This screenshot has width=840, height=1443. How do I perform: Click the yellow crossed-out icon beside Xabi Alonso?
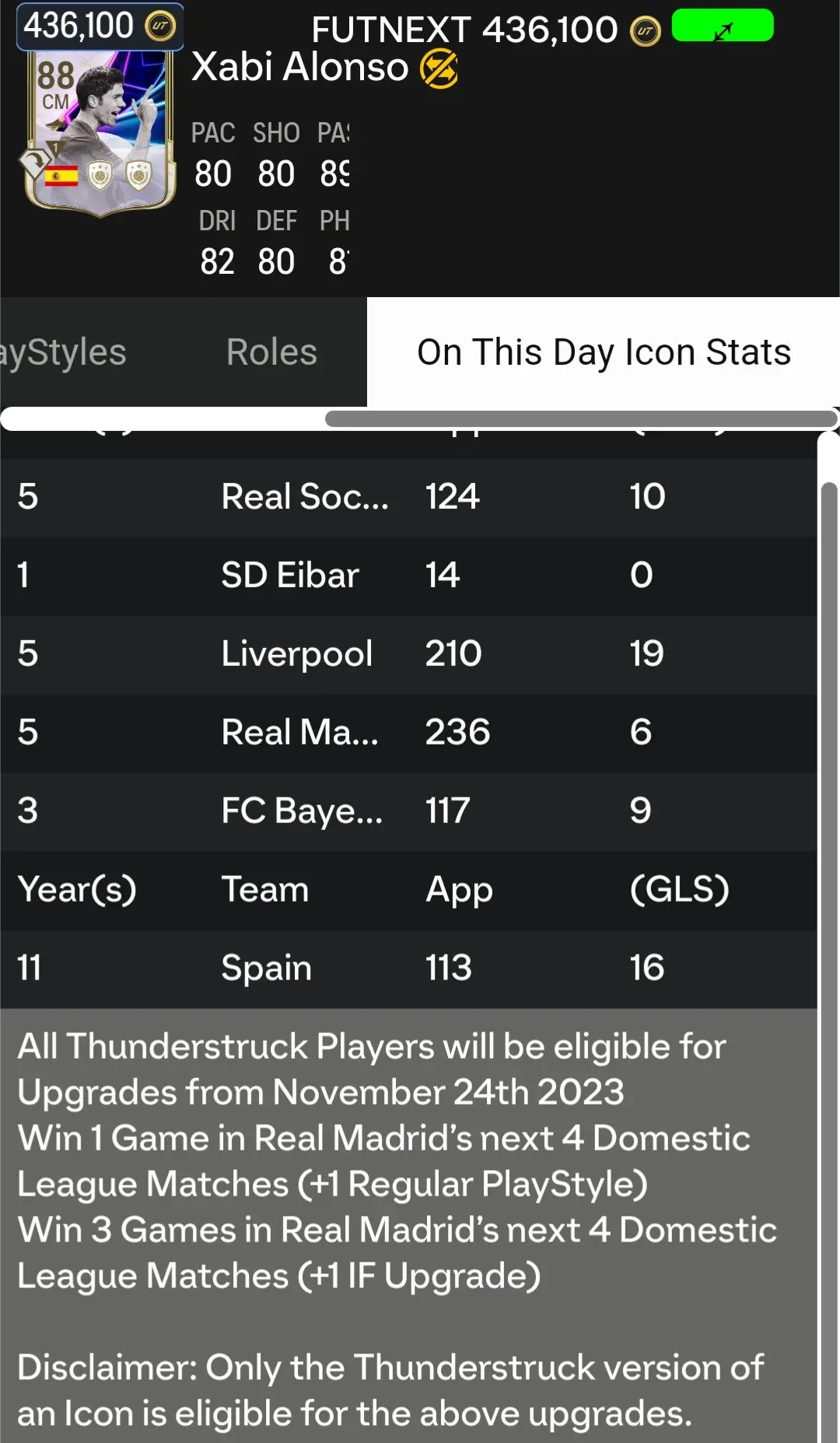[439, 68]
